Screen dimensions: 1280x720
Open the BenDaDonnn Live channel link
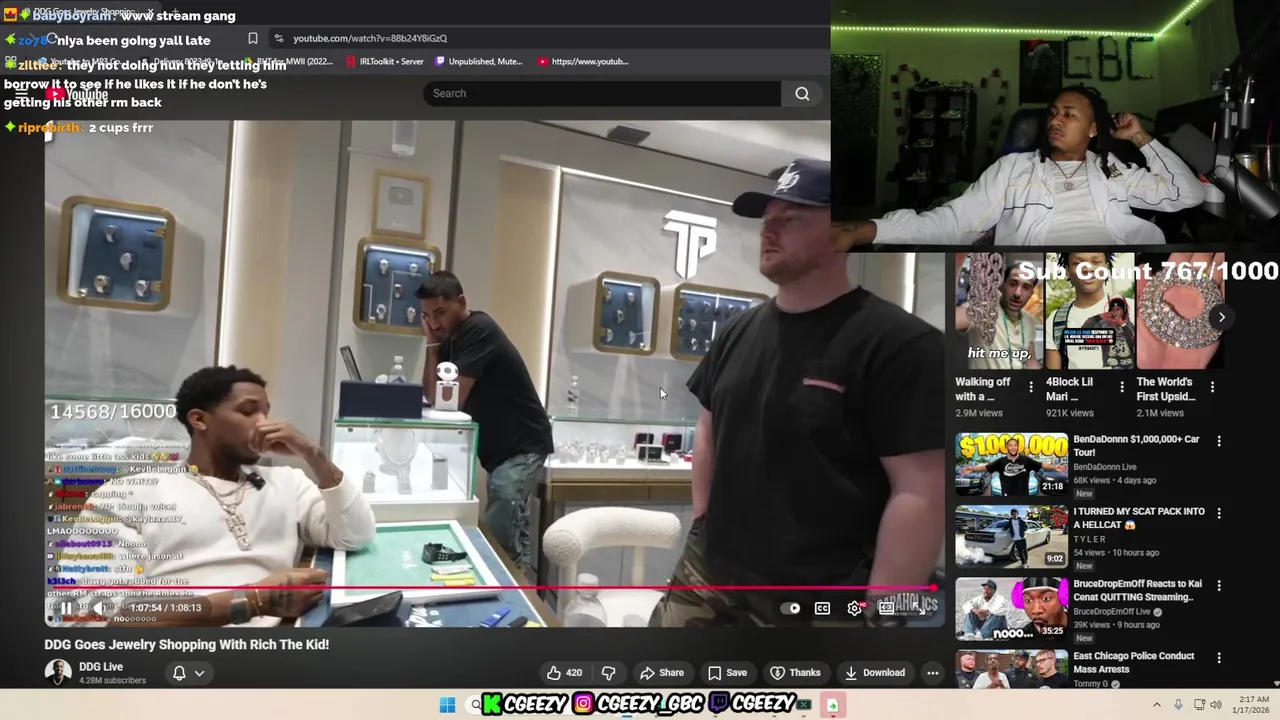pos(1105,467)
